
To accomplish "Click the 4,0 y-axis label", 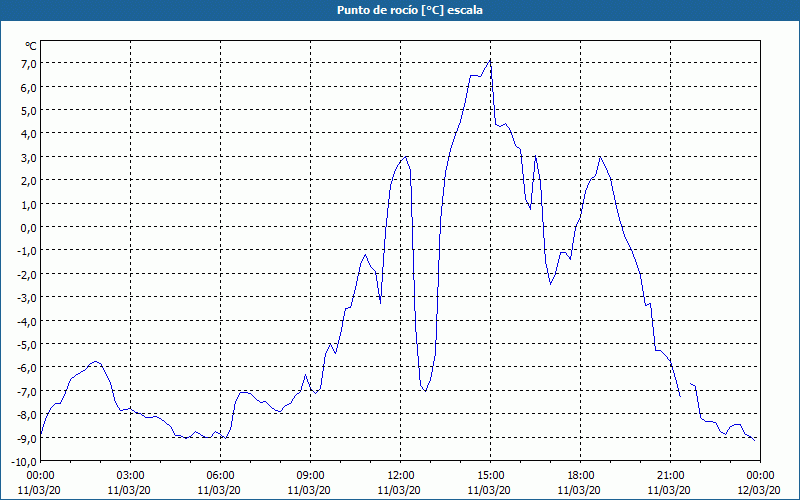I will (x=29, y=134).
